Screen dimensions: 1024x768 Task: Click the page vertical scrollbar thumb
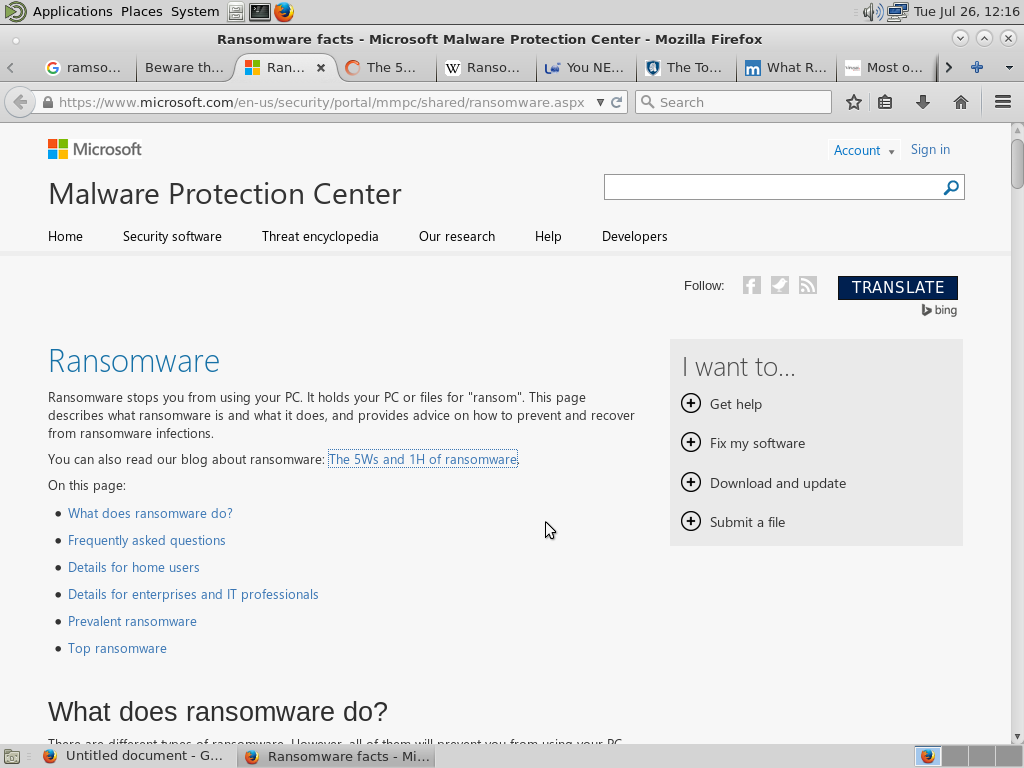1017,163
